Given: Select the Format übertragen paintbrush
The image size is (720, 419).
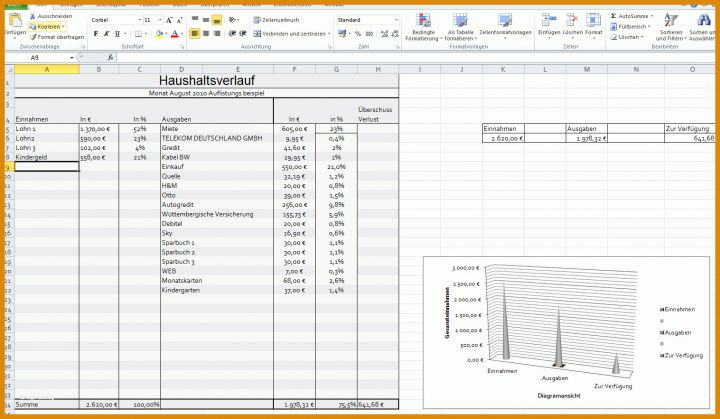Looking at the screenshot, I should (56, 37).
